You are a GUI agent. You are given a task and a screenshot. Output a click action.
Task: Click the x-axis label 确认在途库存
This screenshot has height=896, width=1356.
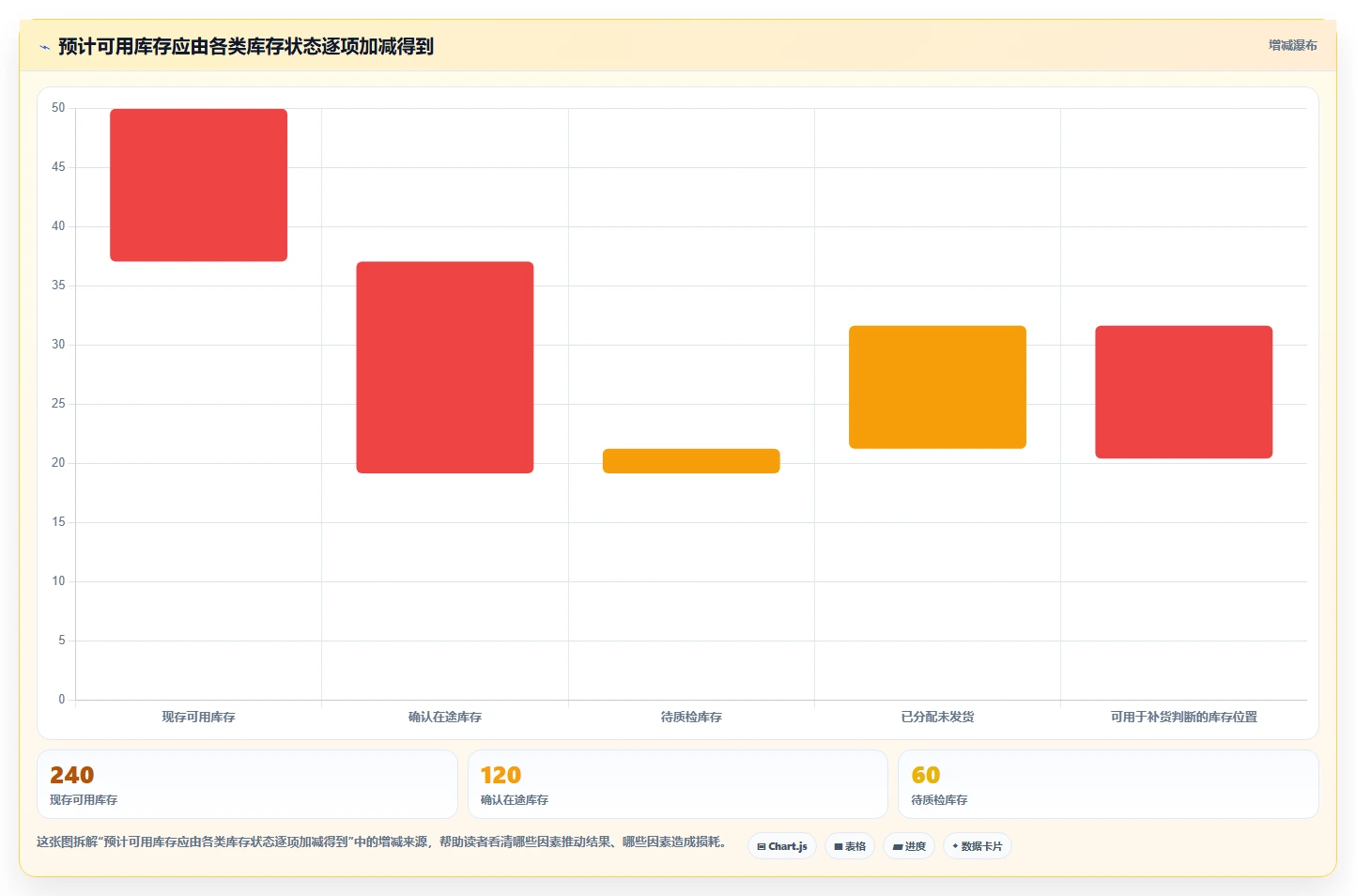(445, 717)
